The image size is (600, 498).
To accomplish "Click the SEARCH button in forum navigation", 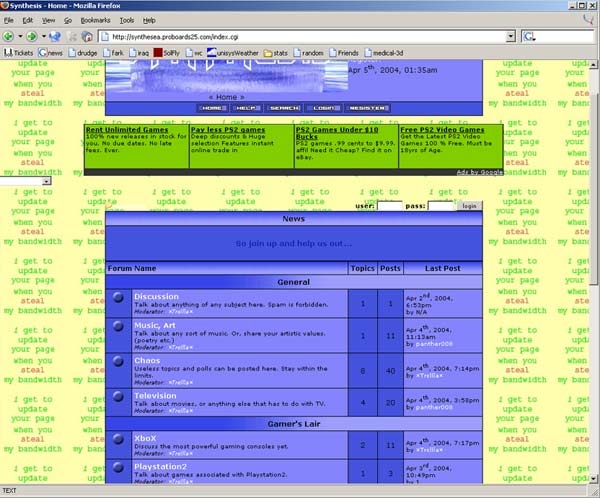I will click(284, 108).
